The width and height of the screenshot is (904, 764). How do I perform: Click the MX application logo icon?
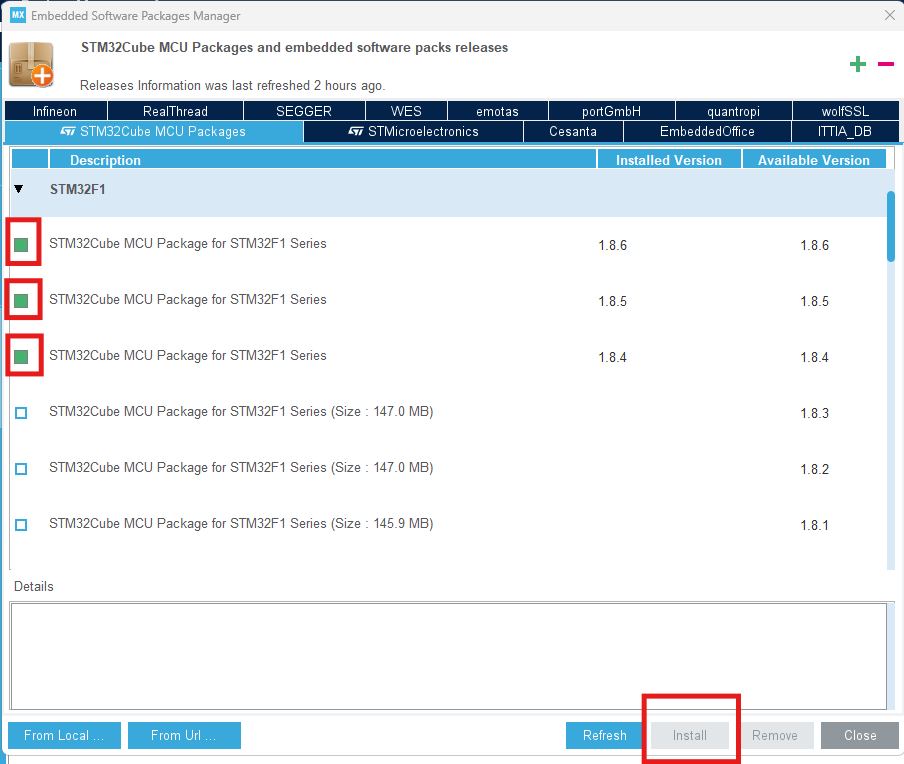click(18, 15)
